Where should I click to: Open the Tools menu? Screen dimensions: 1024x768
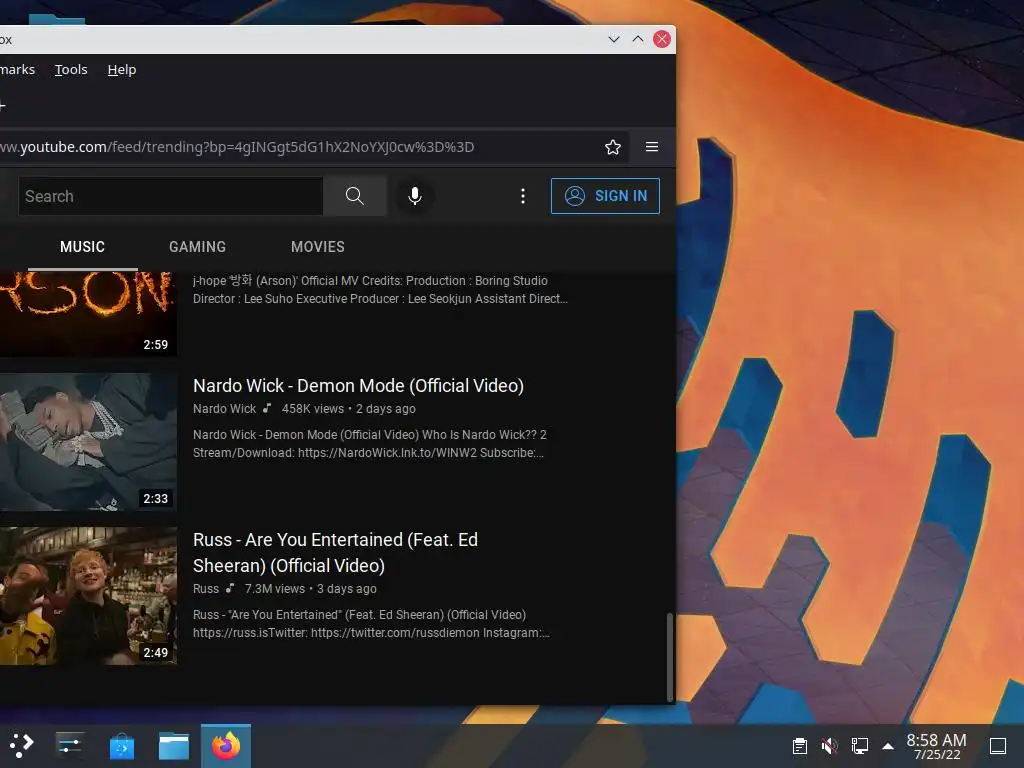click(71, 69)
